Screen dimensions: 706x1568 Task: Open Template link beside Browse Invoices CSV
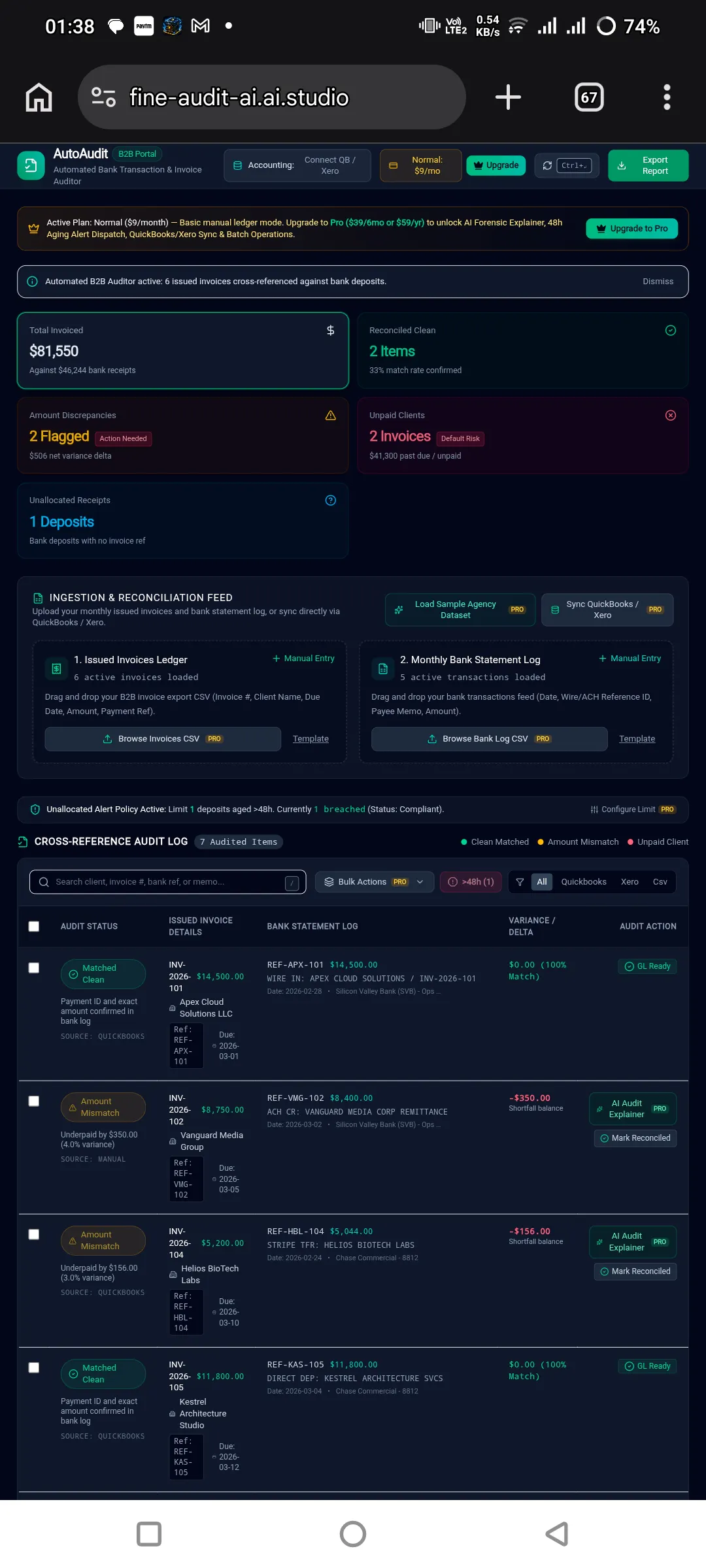pyautogui.click(x=311, y=739)
